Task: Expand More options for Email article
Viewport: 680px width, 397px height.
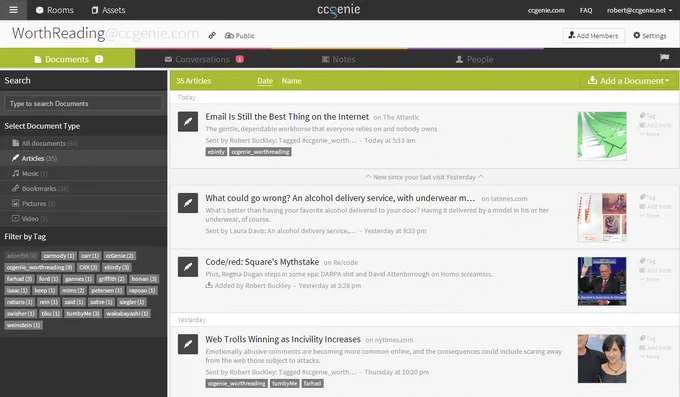Action: coord(650,134)
